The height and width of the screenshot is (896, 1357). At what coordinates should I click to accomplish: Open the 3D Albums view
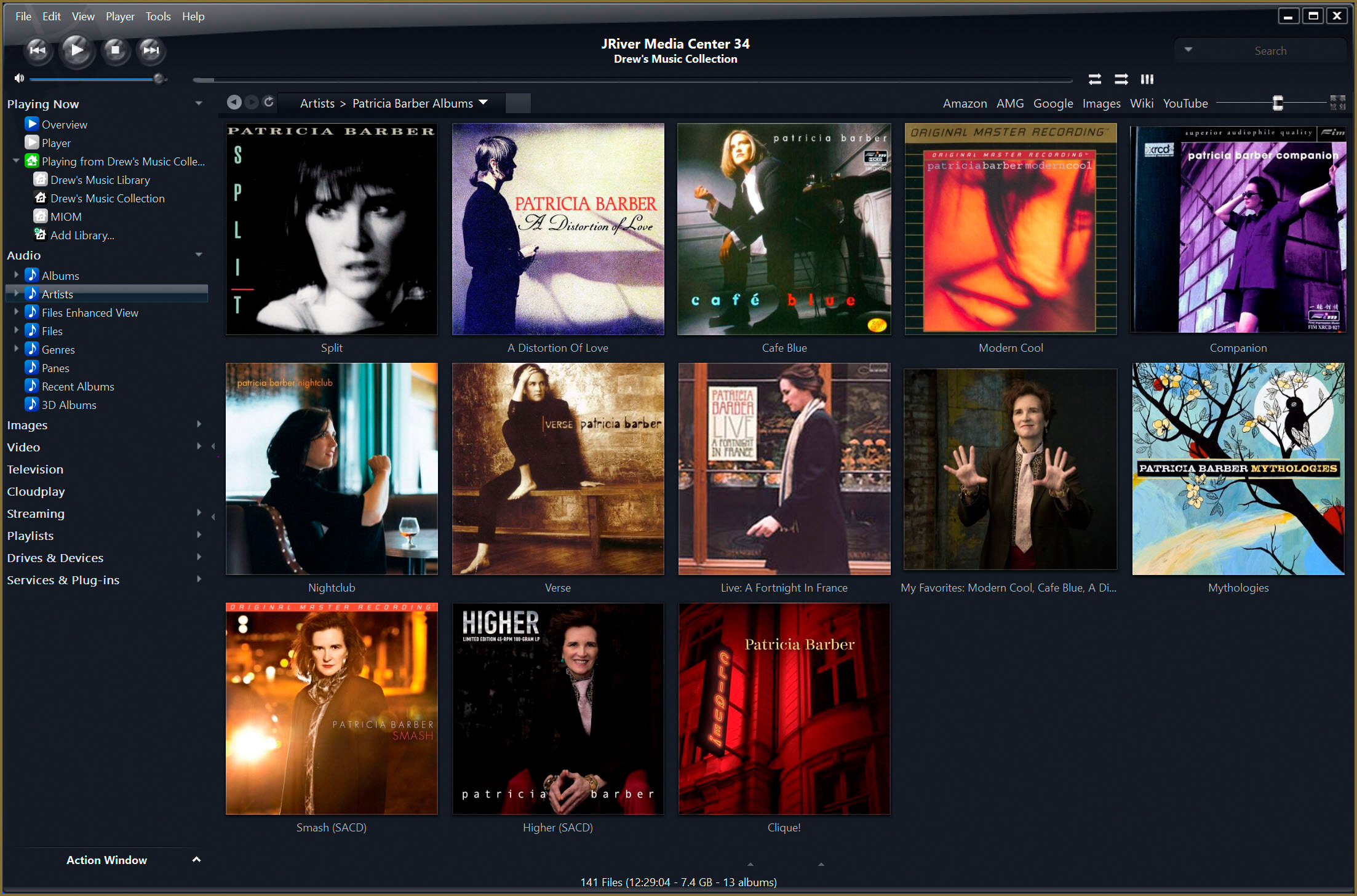(69, 405)
